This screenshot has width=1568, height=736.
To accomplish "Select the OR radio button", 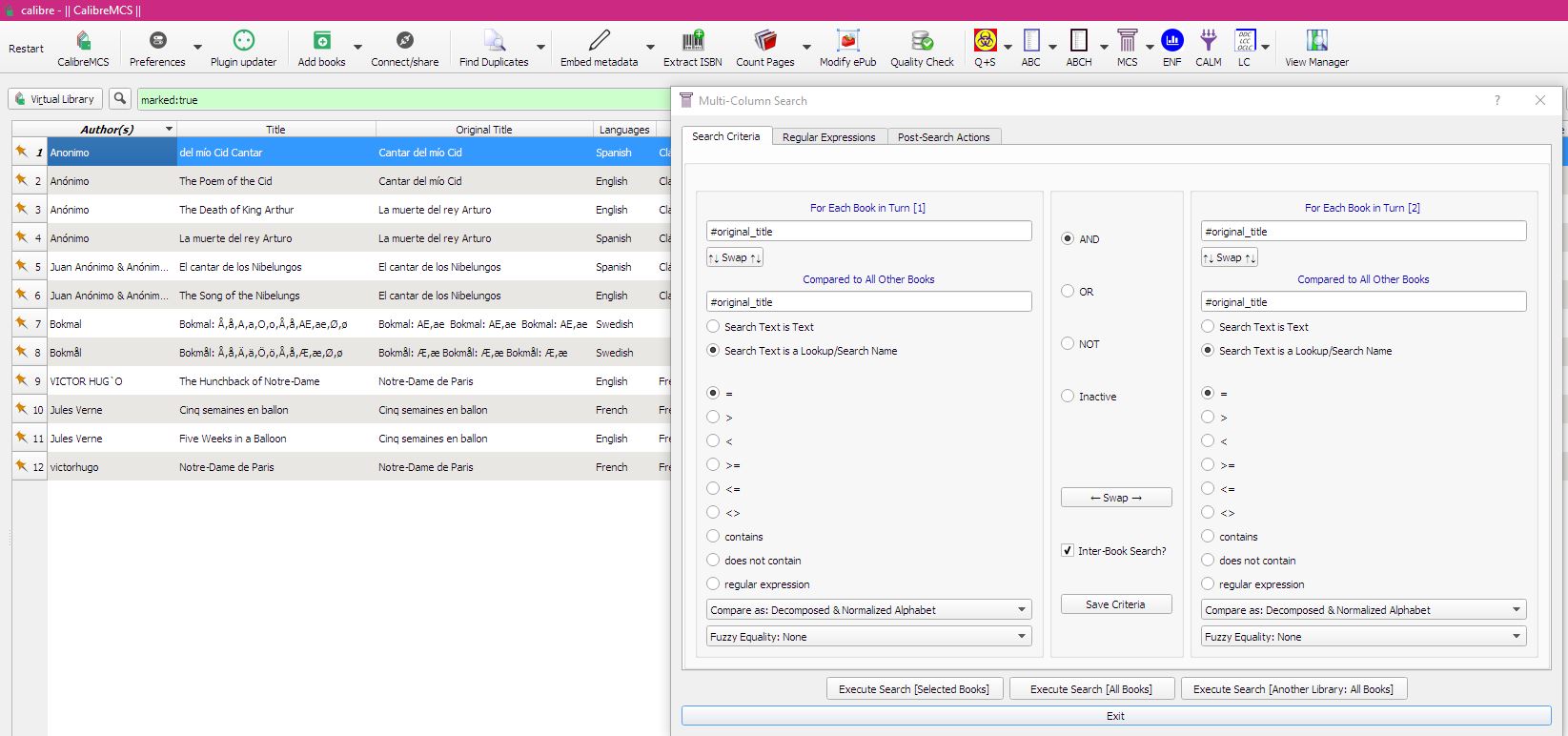I will [x=1068, y=292].
